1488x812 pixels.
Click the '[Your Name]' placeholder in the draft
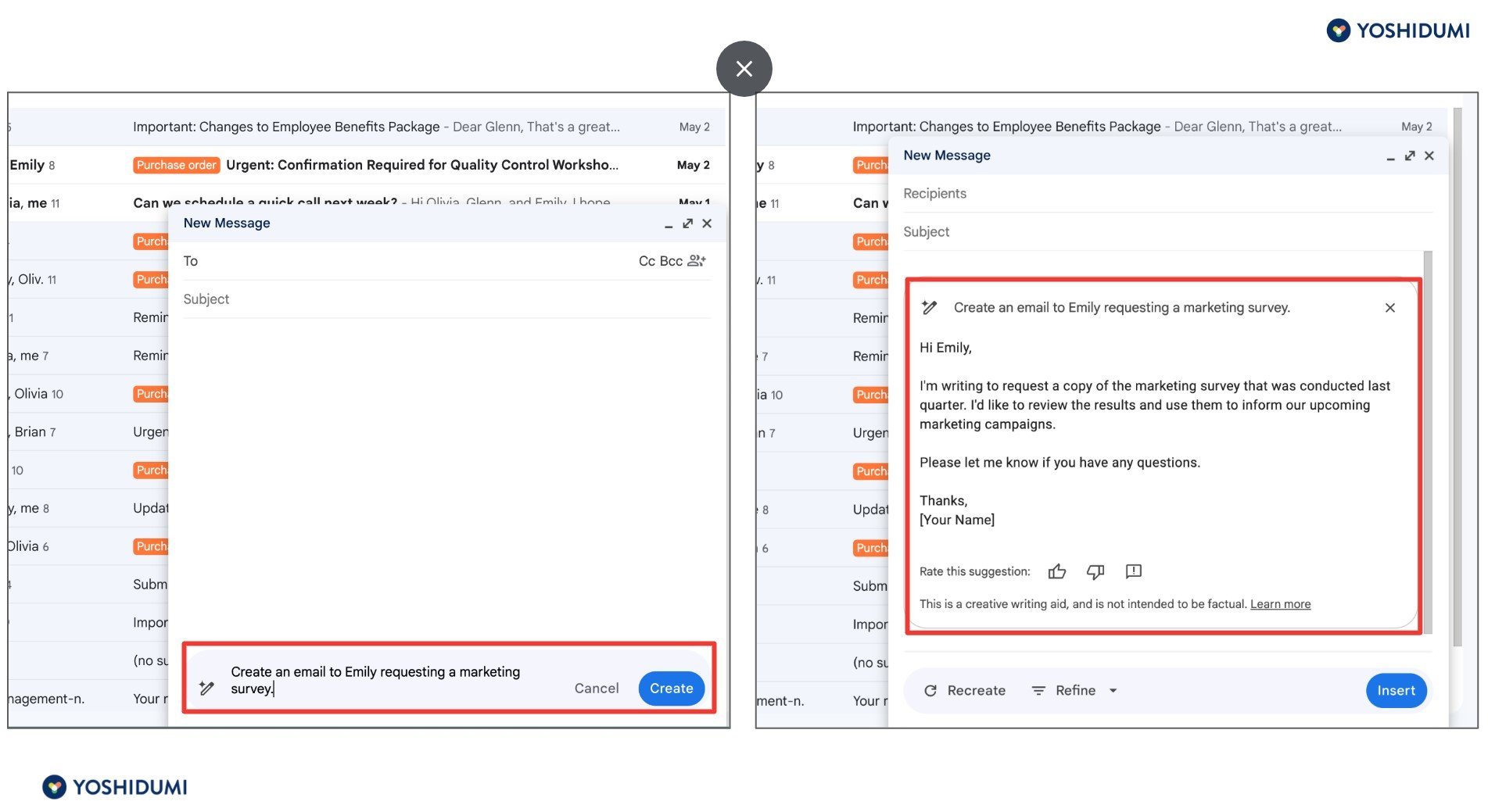(x=957, y=520)
